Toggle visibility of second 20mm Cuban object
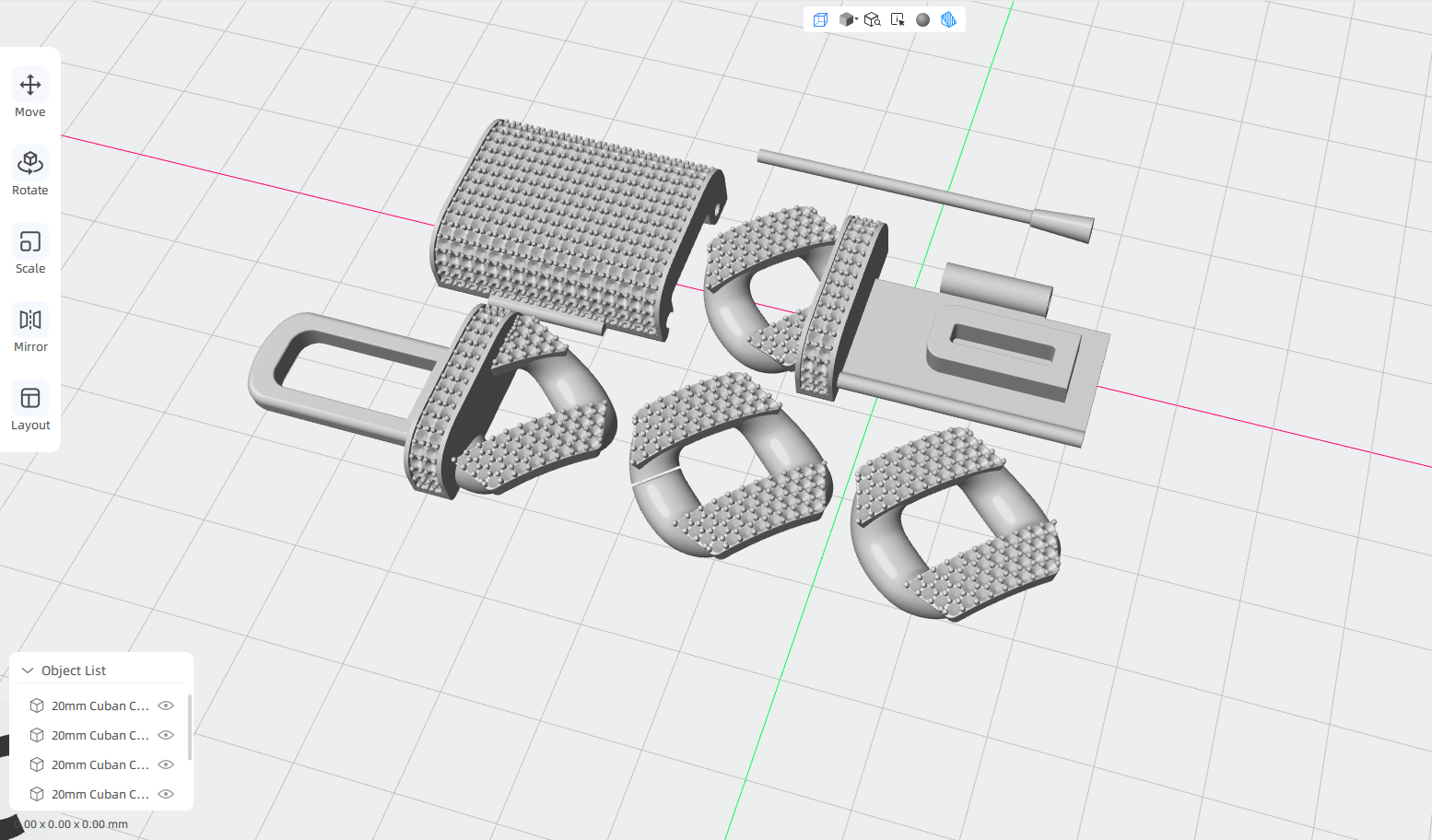The image size is (1432, 840). point(166,735)
